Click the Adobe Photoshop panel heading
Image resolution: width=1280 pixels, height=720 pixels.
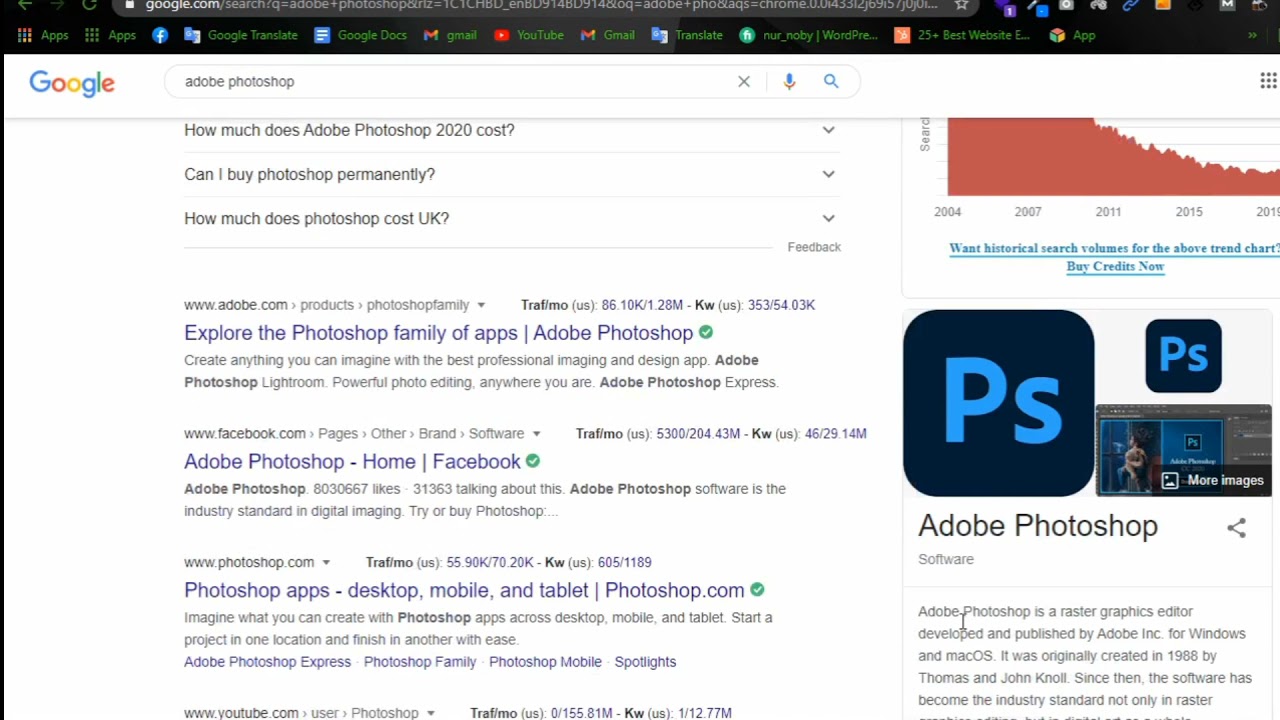point(1038,526)
